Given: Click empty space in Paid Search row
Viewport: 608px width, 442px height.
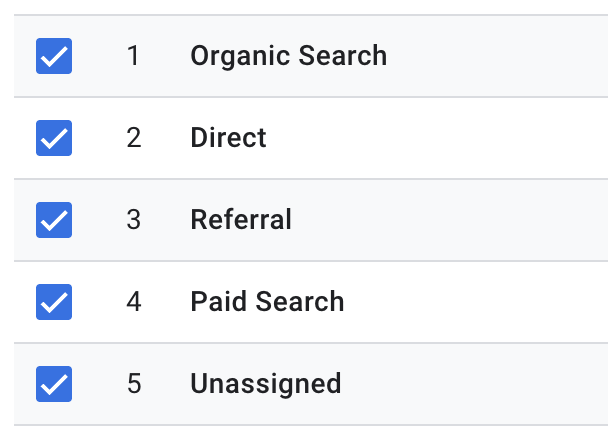Looking at the screenshot, I should tap(477, 302).
